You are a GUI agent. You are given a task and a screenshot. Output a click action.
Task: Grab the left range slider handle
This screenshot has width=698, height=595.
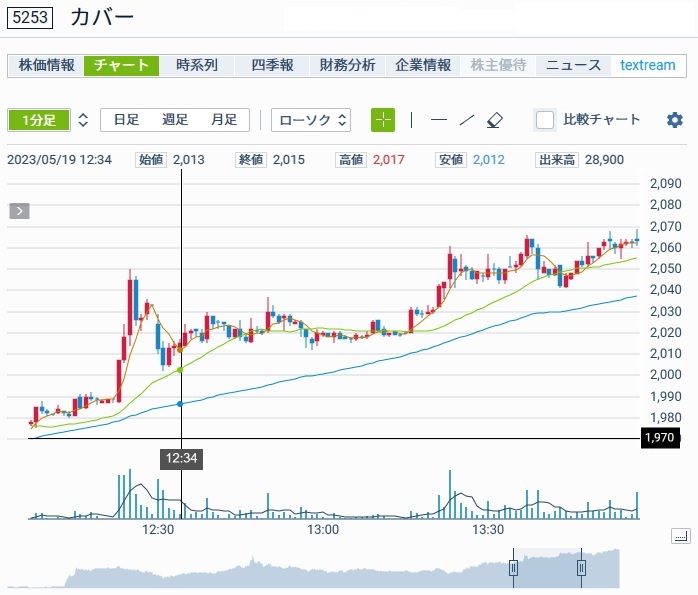click(x=513, y=568)
